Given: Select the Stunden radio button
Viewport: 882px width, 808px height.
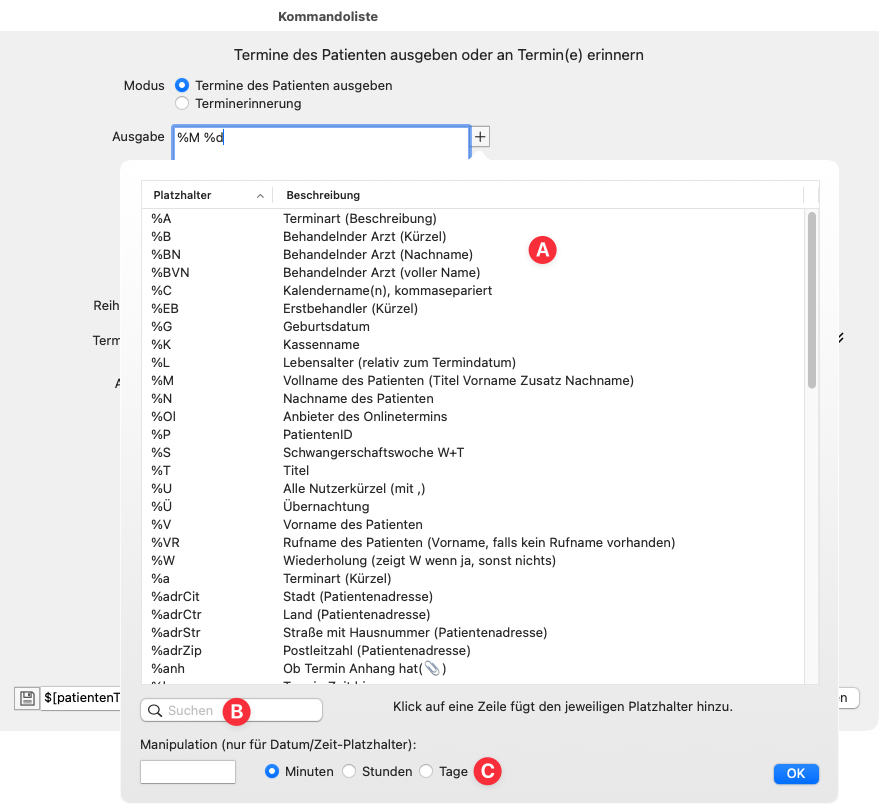Looking at the screenshot, I should click(x=349, y=771).
